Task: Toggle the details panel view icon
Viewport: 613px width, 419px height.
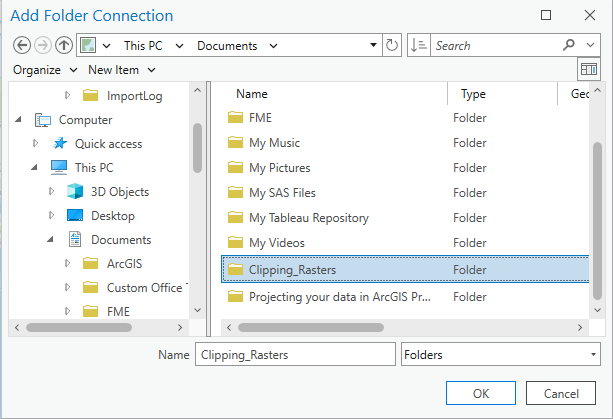Action: click(589, 69)
